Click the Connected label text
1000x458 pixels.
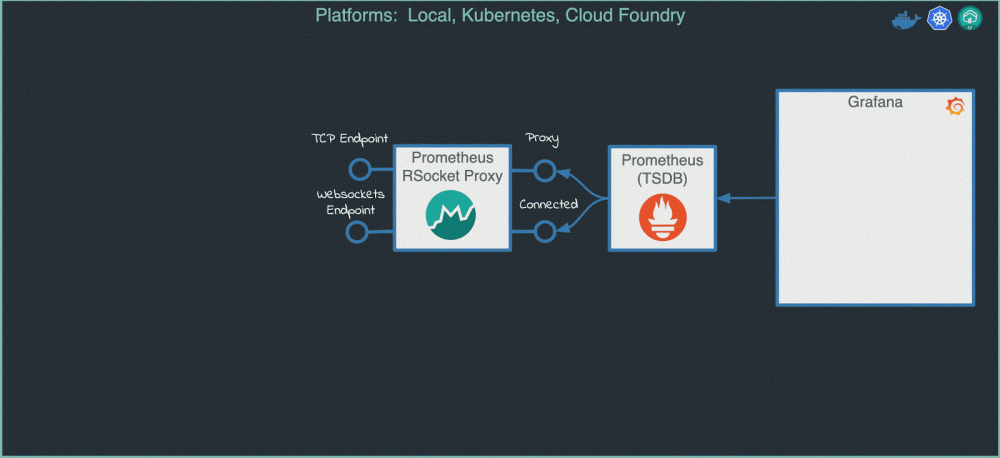click(x=548, y=205)
